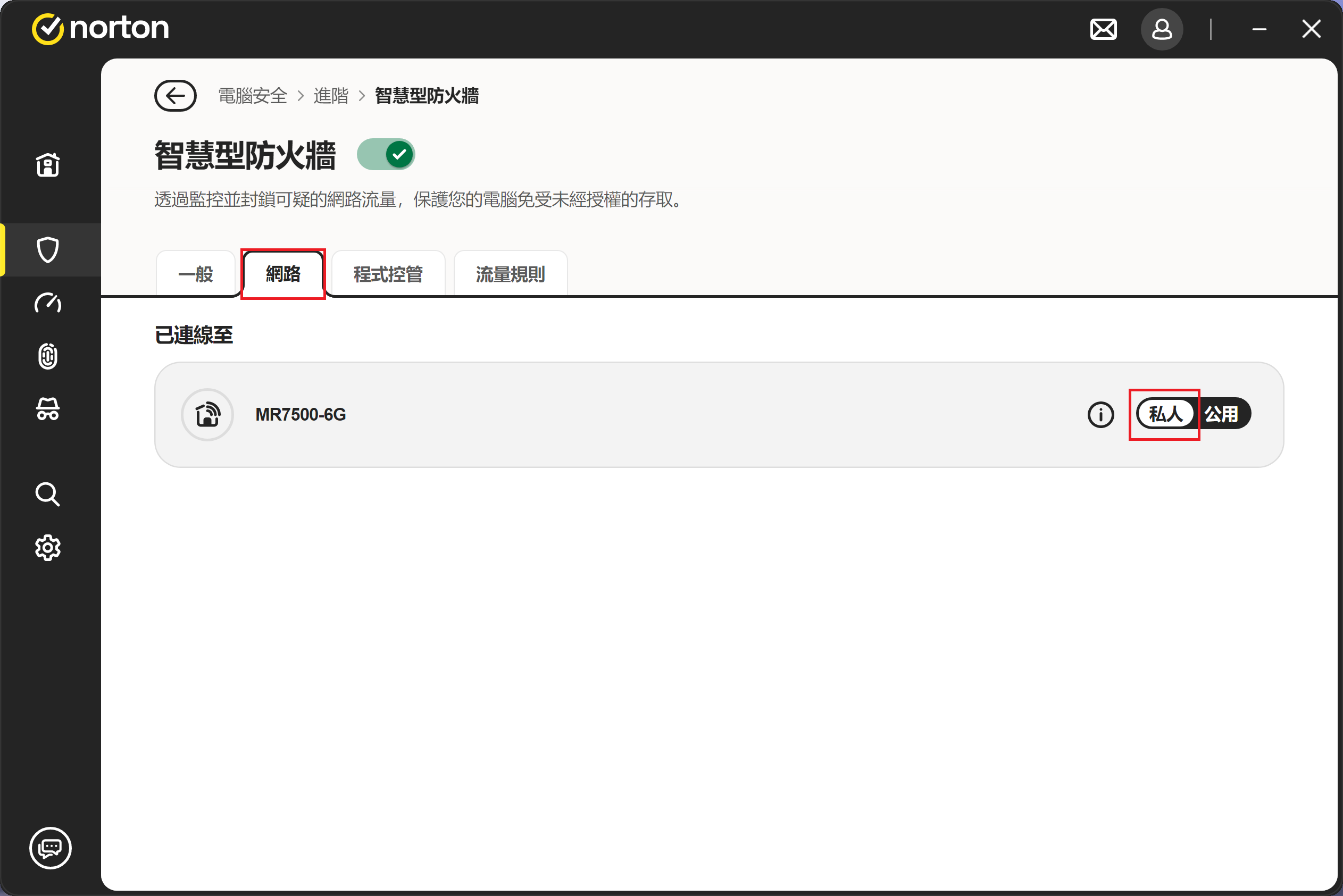Navigate to 電腦安全 breadcrumb
The height and width of the screenshot is (896, 1343).
coord(253,95)
